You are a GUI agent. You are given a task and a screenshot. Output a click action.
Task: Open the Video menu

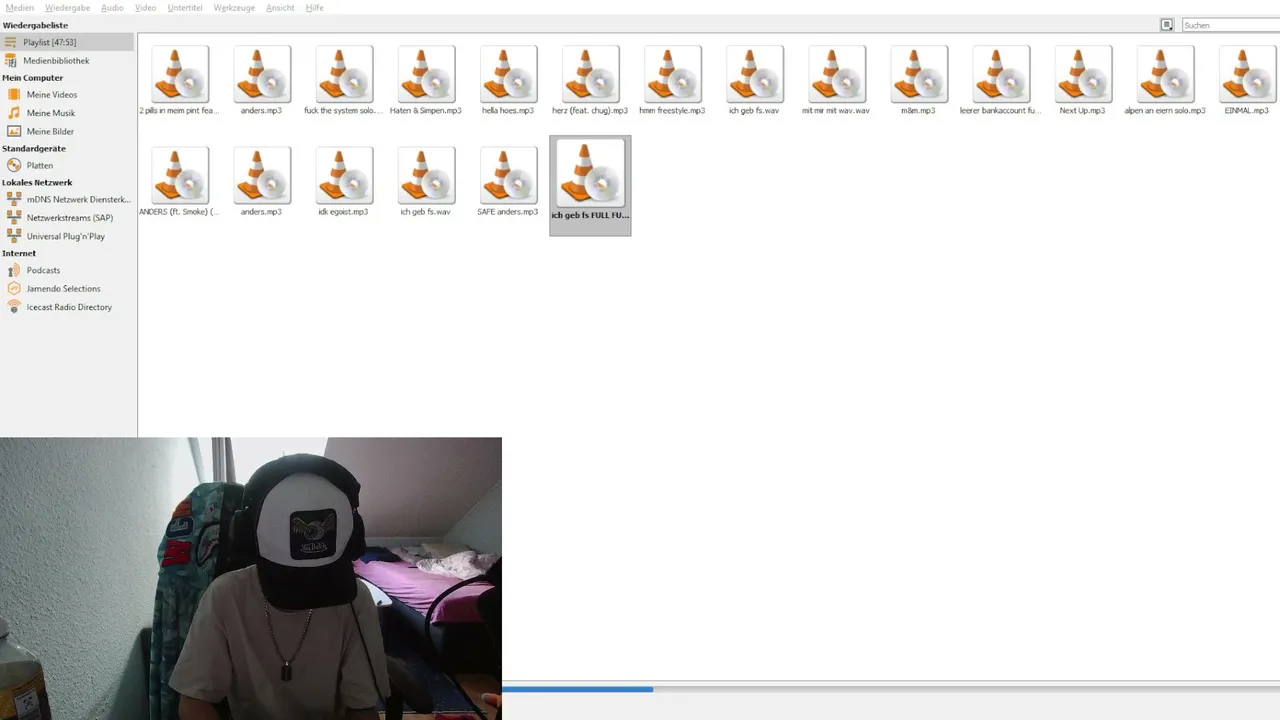pos(145,8)
